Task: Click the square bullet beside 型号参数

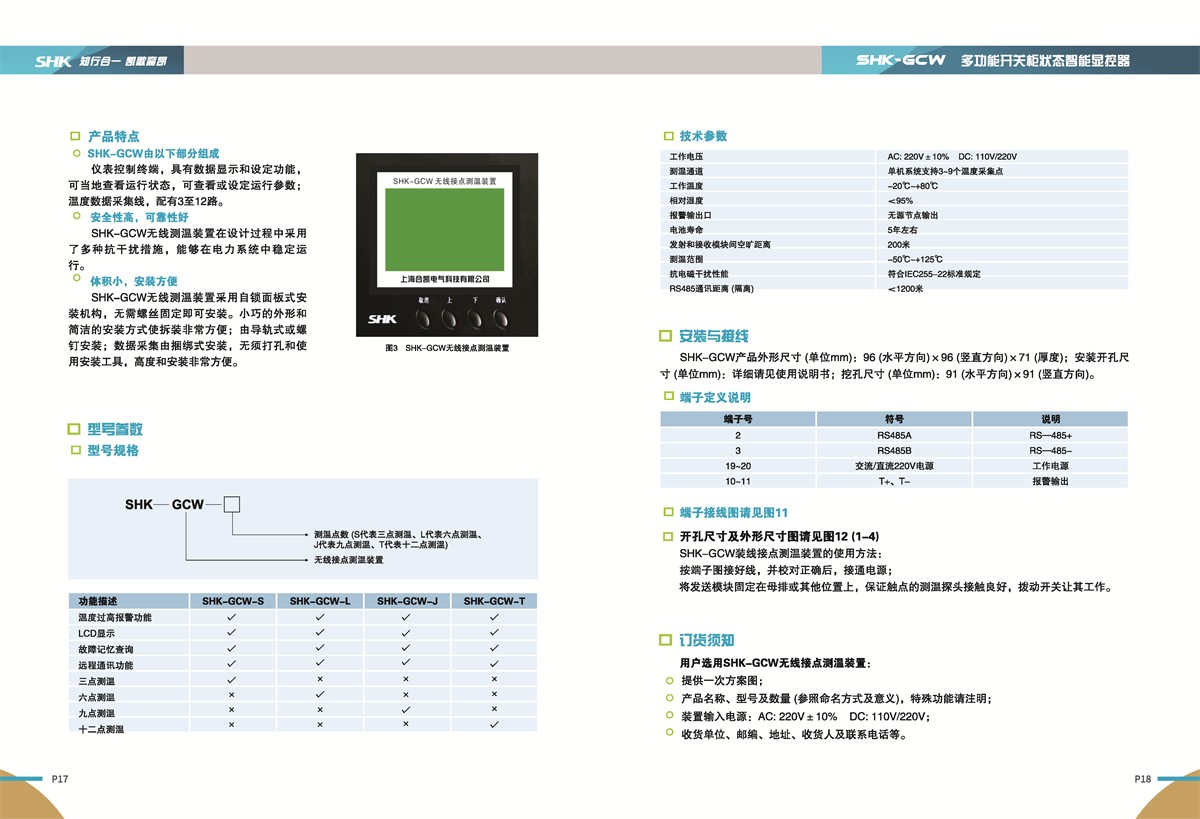Action: point(73,428)
